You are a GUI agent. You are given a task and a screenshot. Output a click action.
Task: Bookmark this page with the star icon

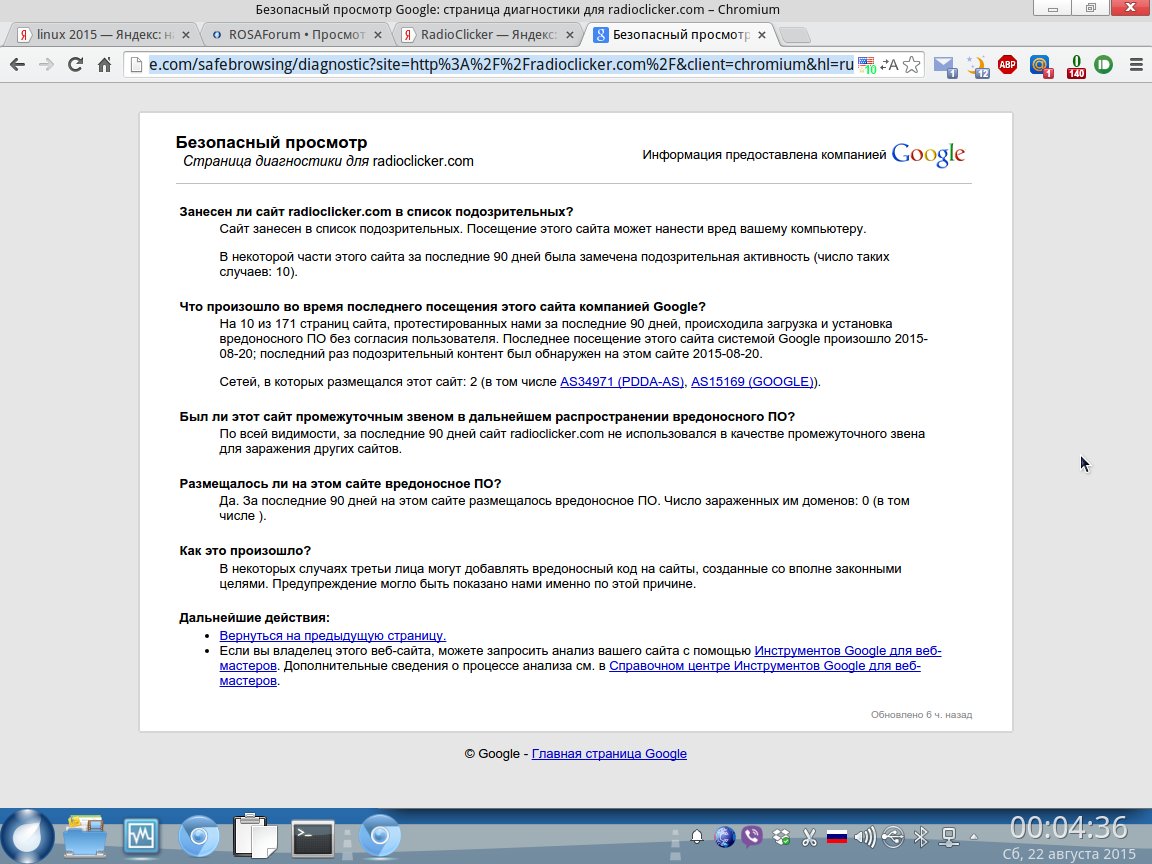pyautogui.click(x=912, y=65)
